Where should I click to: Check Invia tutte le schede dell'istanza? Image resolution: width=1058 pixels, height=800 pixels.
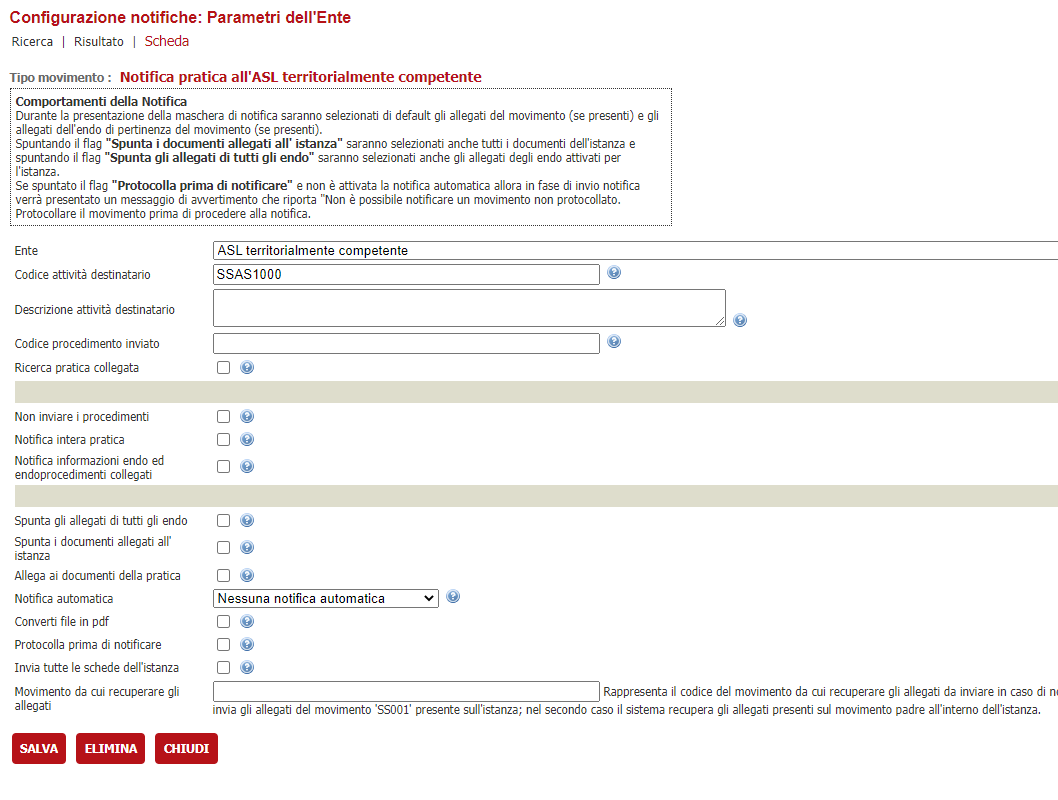pyautogui.click(x=224, y=667)
